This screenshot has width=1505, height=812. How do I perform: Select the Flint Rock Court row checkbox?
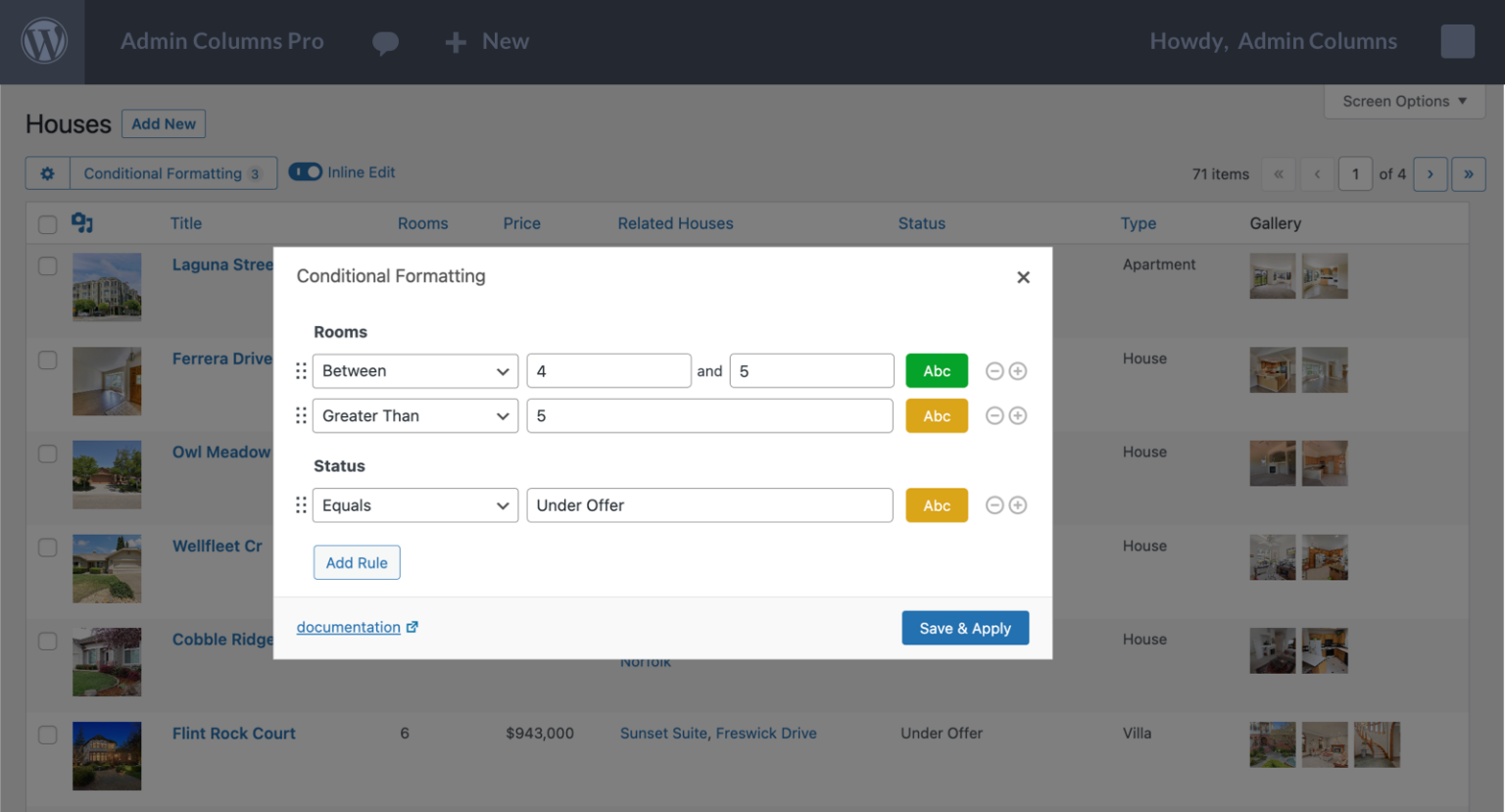[47, 735]
